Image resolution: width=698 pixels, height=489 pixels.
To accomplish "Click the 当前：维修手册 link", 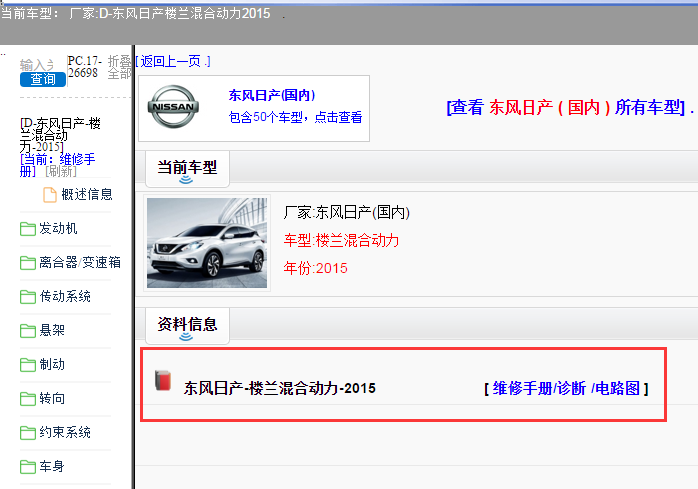I will tap(57, 165).
